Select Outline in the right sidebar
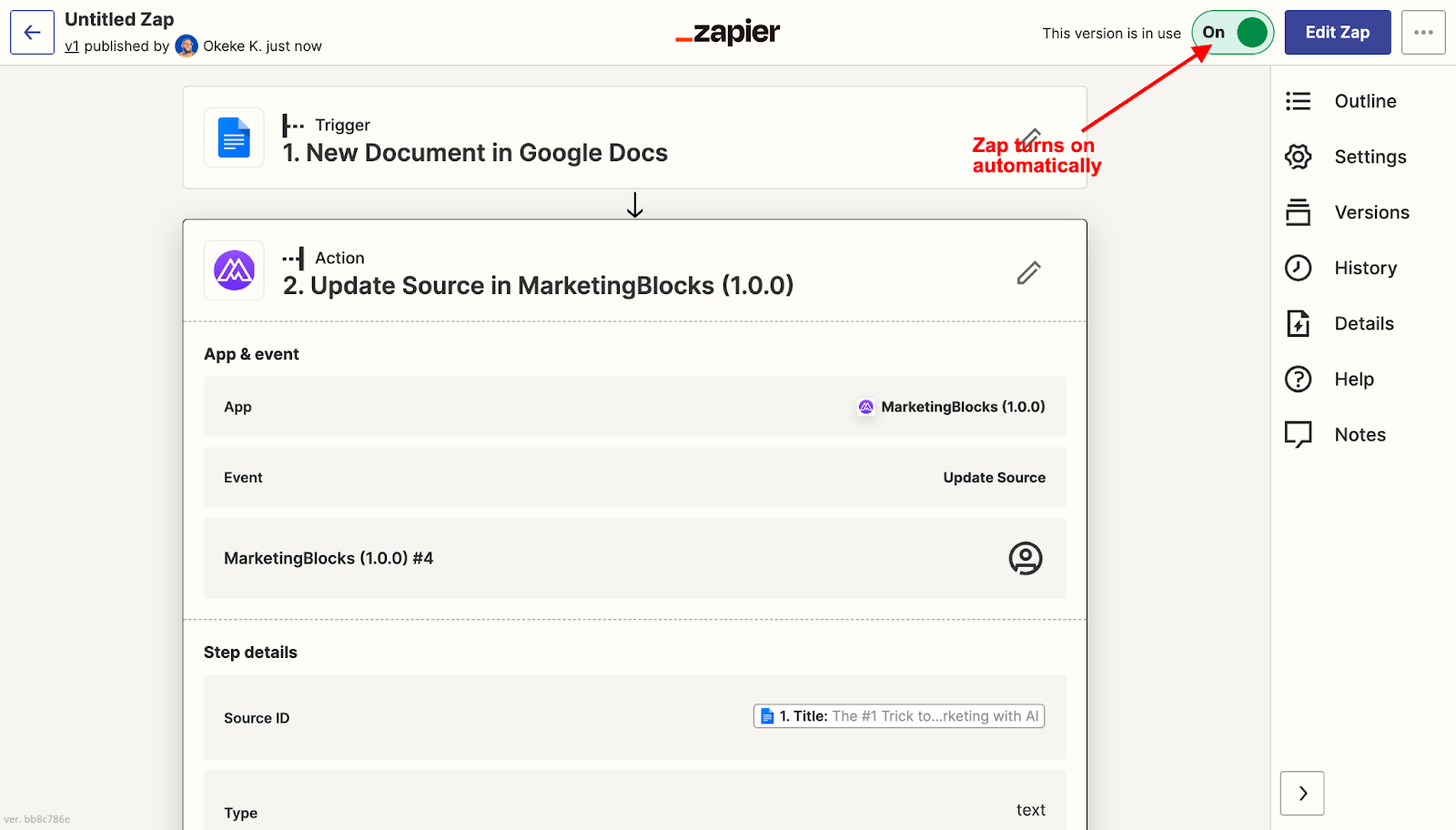The height and width of the screenshot is (830, 1456). click(1365, 101)
